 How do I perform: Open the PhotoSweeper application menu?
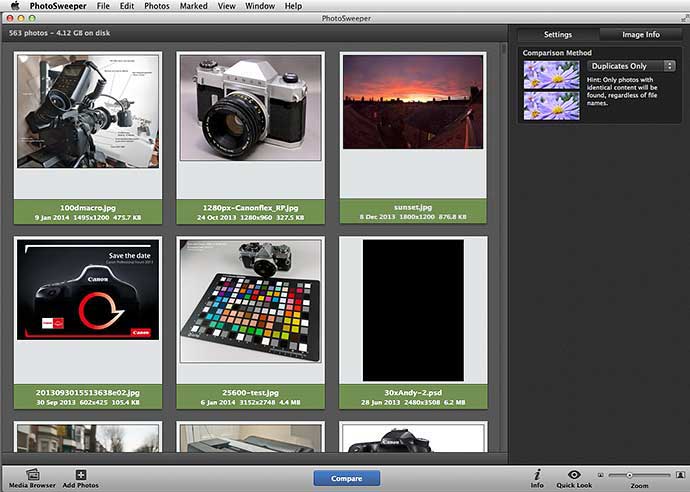(x=58, y=6)
